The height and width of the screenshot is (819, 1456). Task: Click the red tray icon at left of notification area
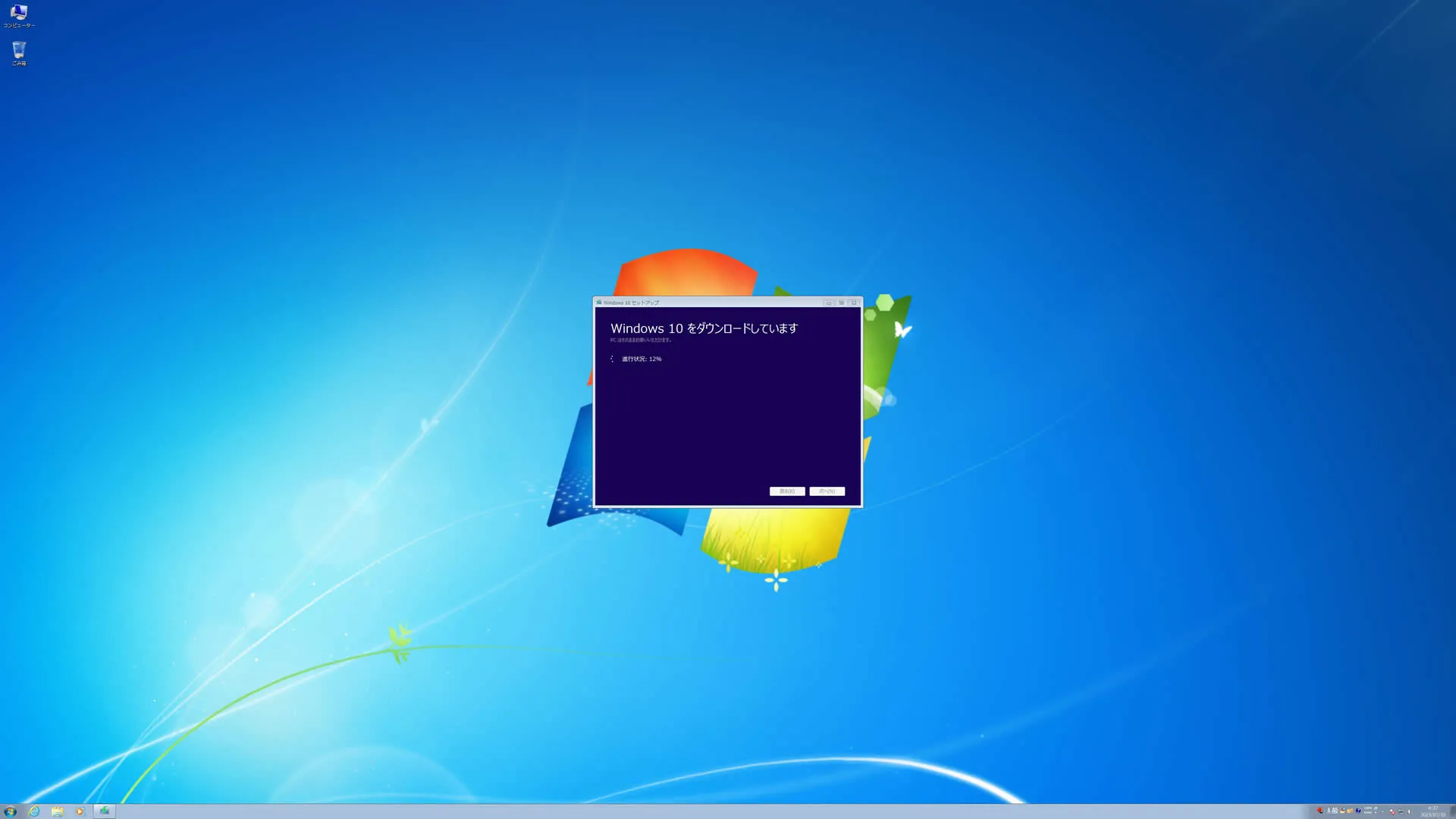[1319, 811]
